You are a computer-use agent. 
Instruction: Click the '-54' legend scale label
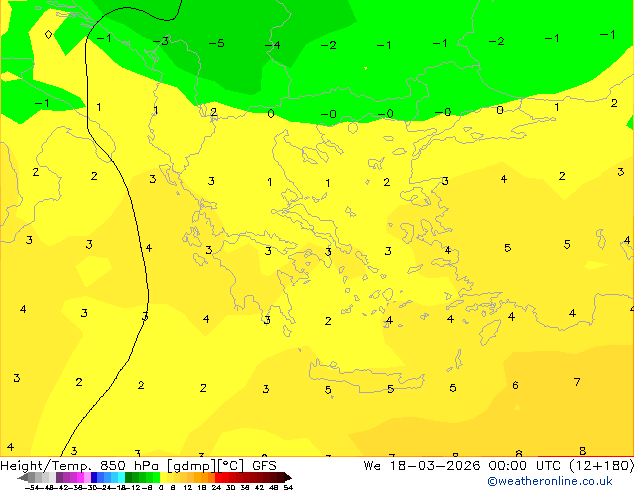click(32, 487)
